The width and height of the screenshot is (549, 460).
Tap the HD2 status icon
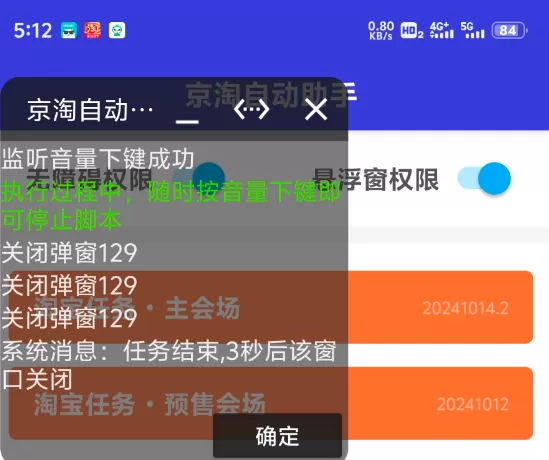click(412, 30)
